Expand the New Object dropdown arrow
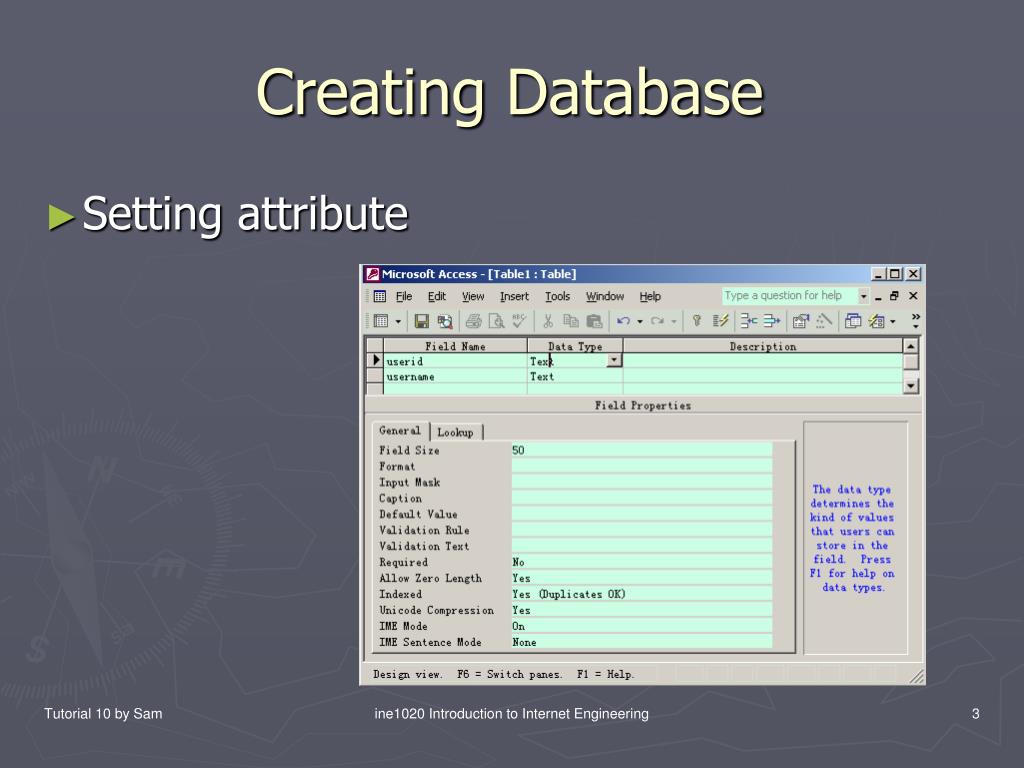This screenshot has height=768, width=1024. (893, 321)
